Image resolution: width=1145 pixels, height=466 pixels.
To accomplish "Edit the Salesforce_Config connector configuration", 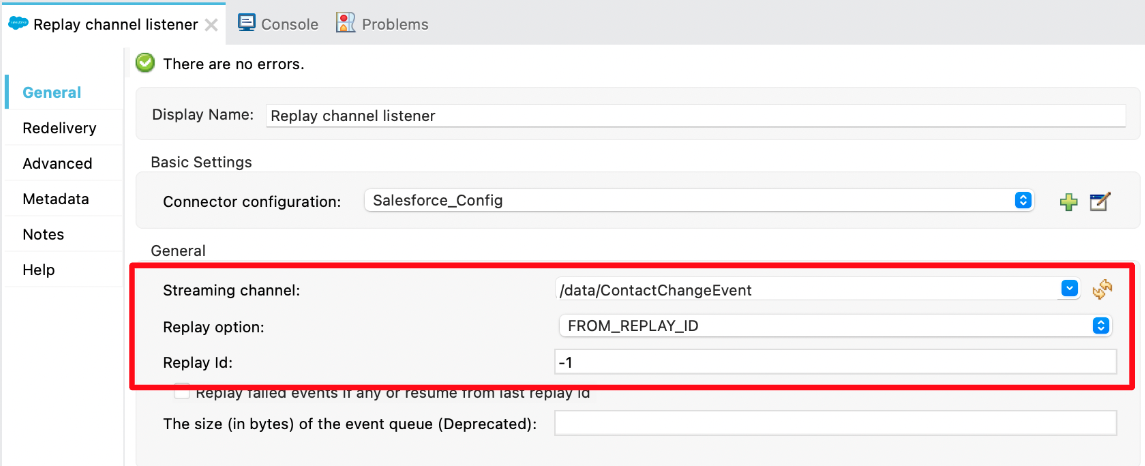I will point(1100,202).
